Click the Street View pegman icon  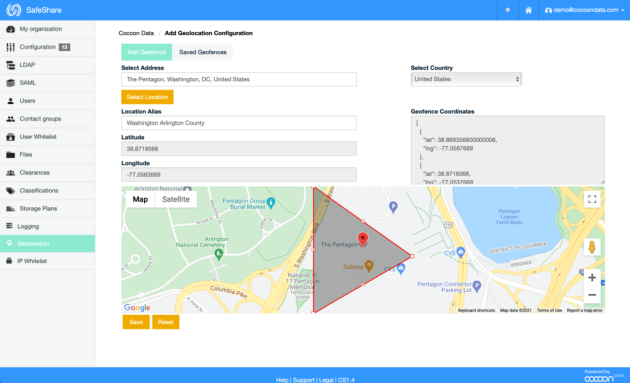coord(592,247)
